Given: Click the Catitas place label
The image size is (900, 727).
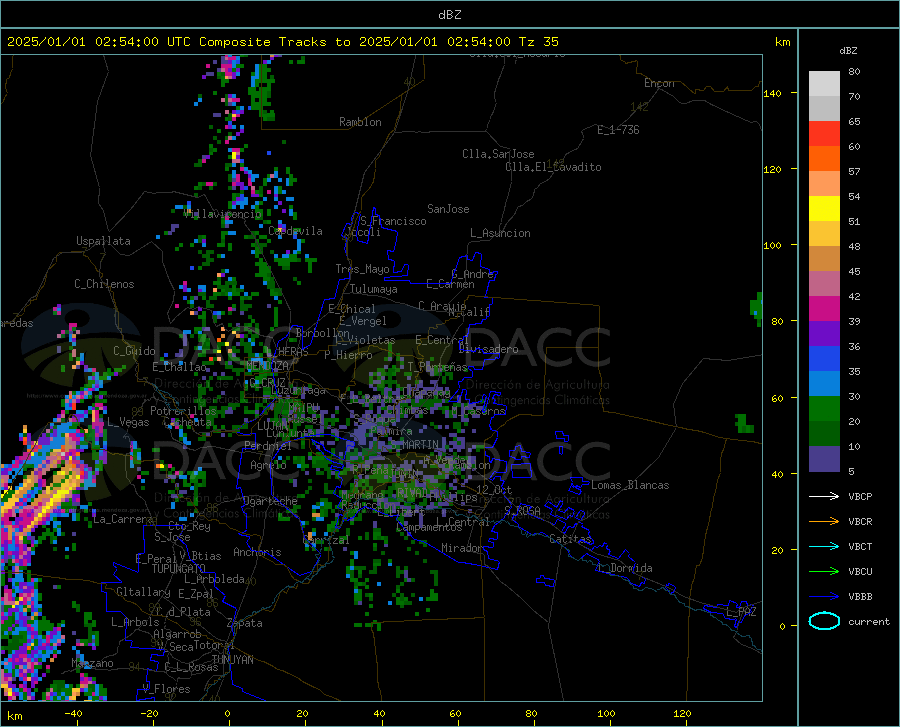Looking at the screenshot, I should coord(571,539).
